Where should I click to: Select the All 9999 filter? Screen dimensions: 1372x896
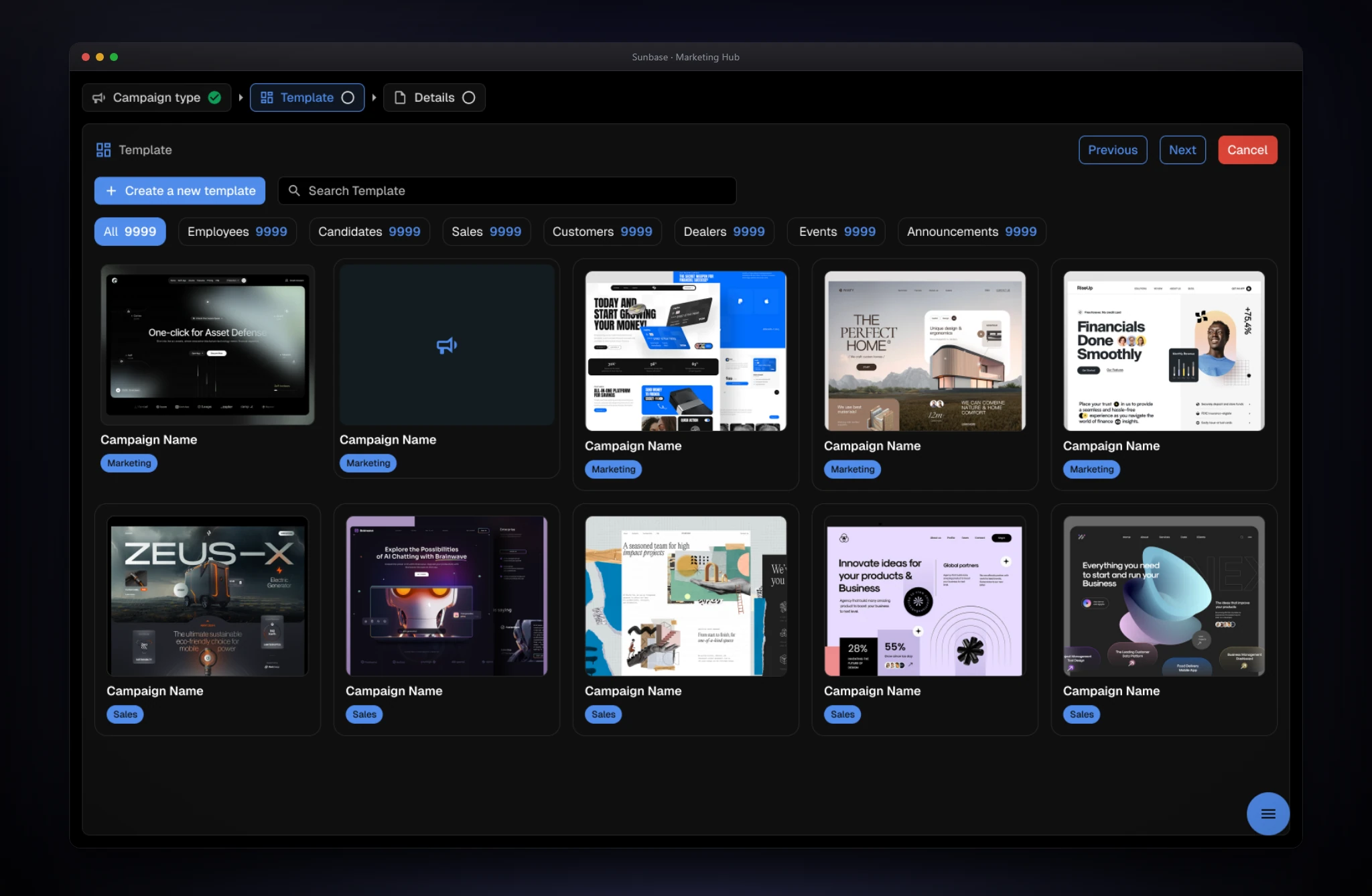coord(130,232)
